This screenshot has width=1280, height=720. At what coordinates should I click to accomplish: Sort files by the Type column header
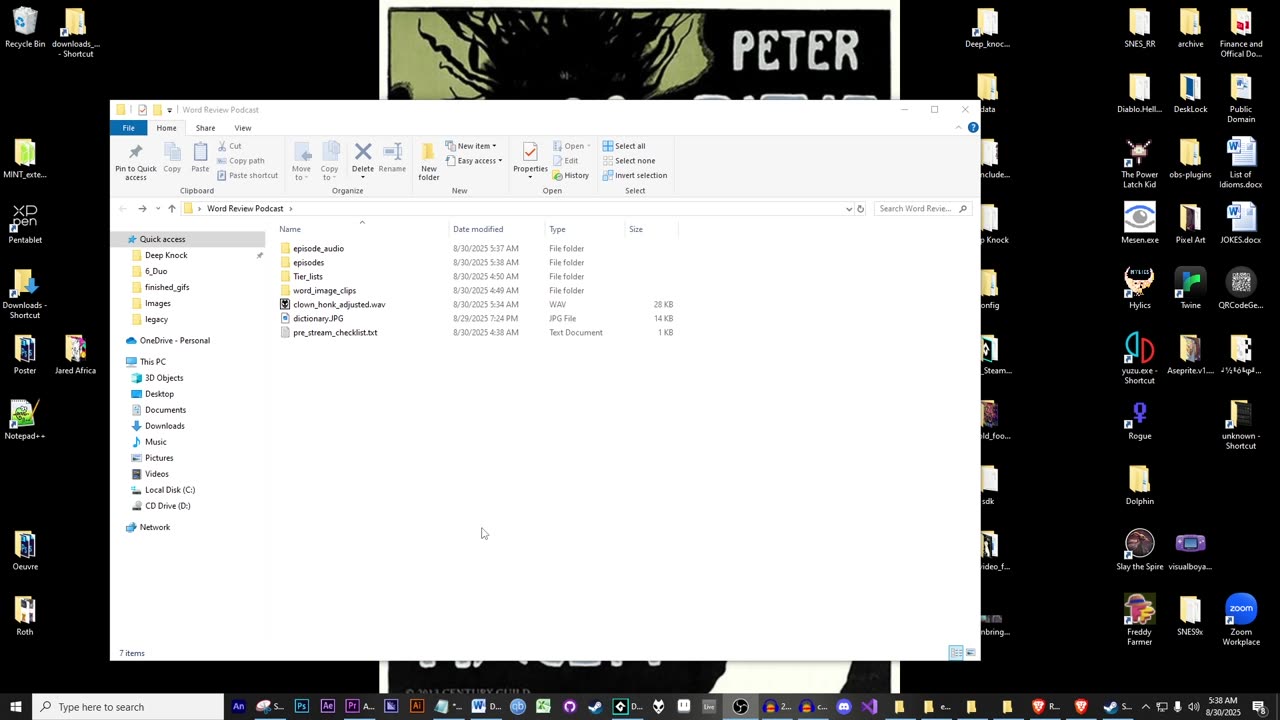pyautogui.click(x=584, y=229)
